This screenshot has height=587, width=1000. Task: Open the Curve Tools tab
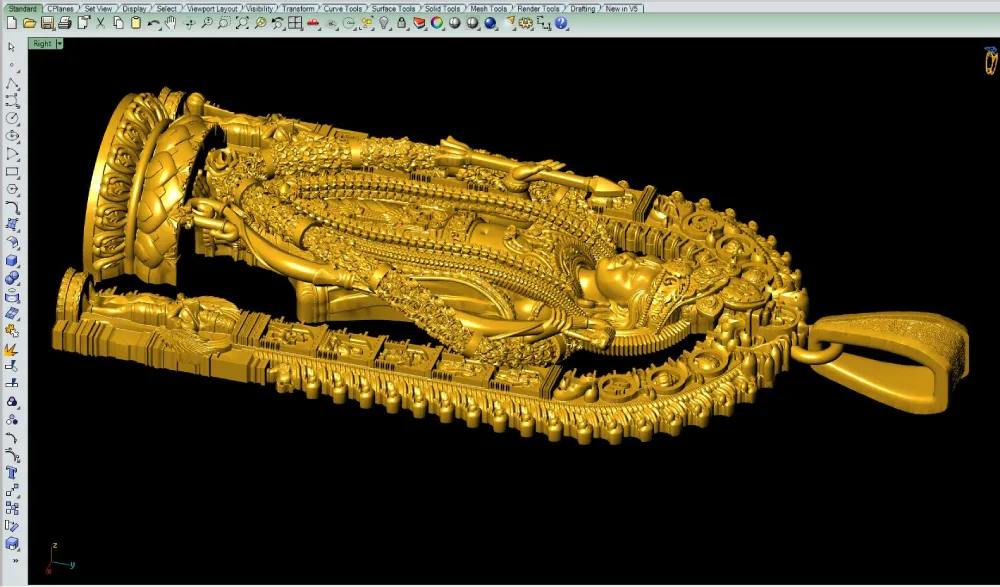click(x=343, y=8)
